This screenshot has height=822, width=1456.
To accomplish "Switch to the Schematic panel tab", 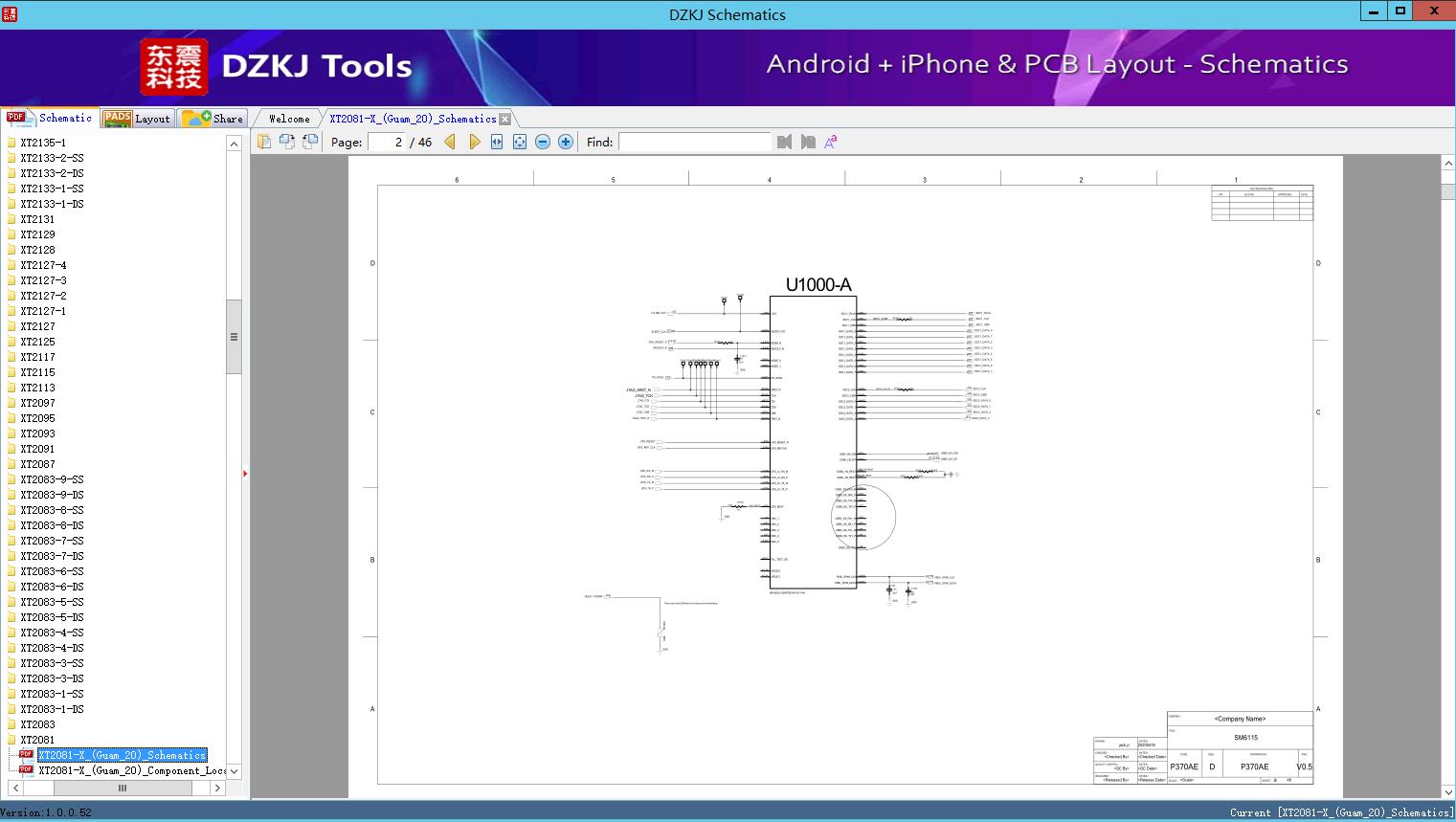I will tap(50, 118).
